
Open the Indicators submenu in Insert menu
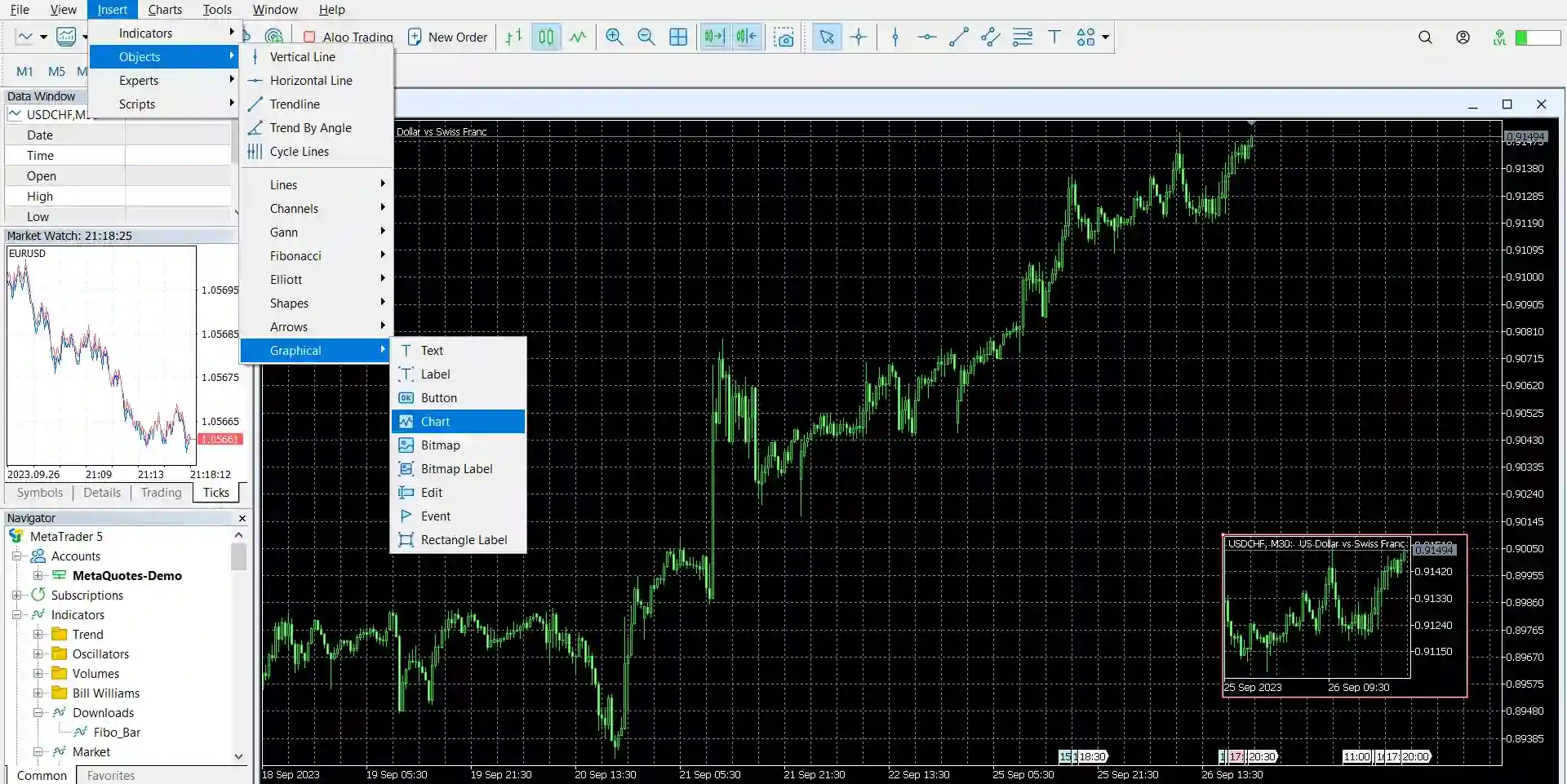[163, 33]
